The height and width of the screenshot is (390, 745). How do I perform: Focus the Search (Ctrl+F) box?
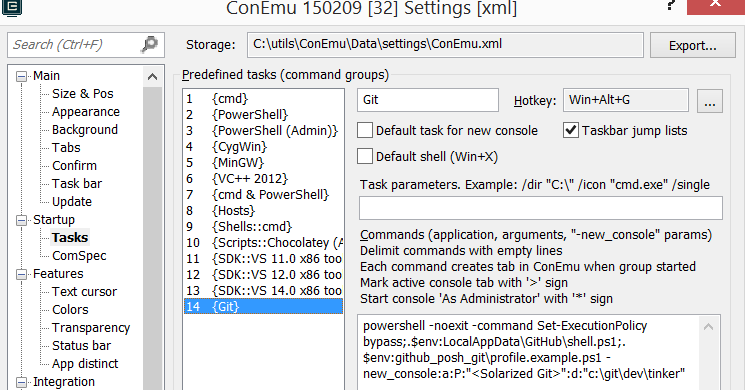[74, 45]
